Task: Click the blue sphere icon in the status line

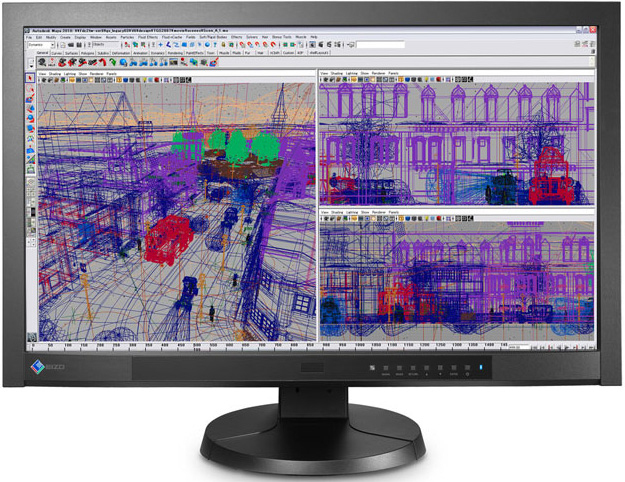Action: pyautogui.click(x=207, y=45)
